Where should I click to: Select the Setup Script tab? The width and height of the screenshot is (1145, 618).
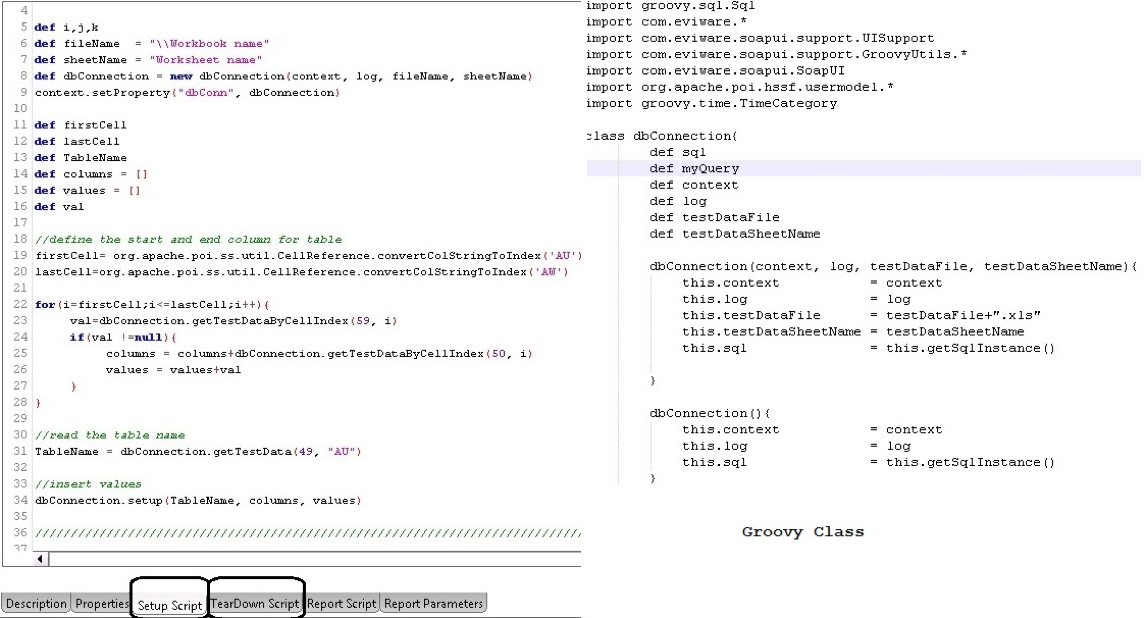tap(169, 605)
